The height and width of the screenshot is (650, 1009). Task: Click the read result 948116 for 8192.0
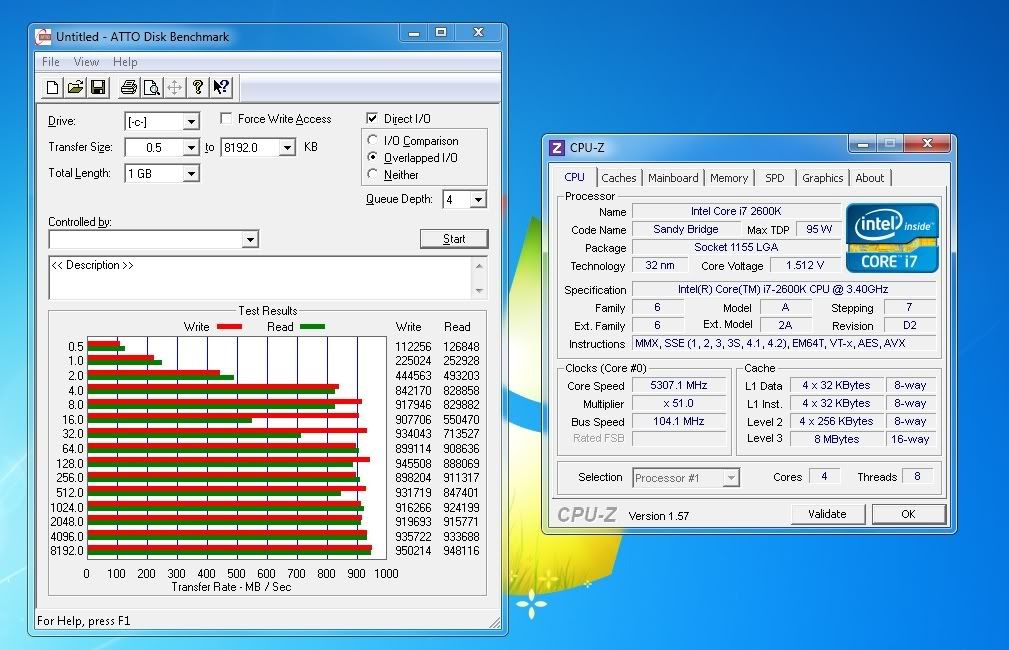461,551
